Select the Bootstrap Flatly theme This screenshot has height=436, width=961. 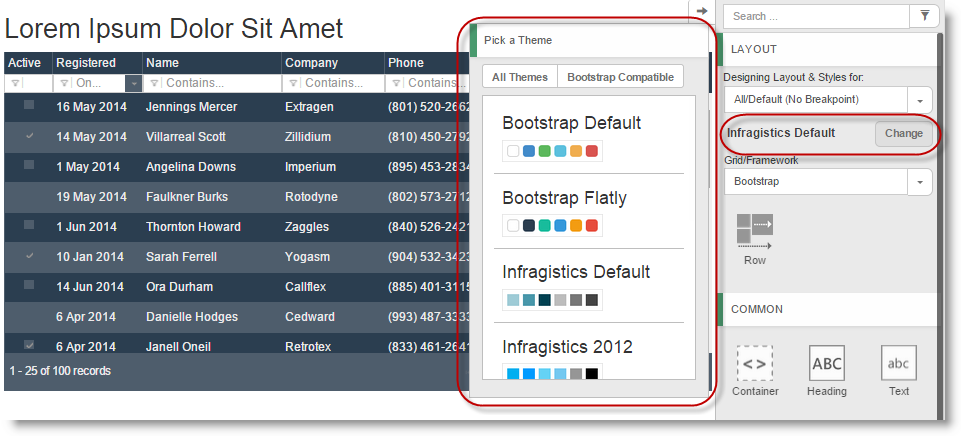(x=564, y=198)
